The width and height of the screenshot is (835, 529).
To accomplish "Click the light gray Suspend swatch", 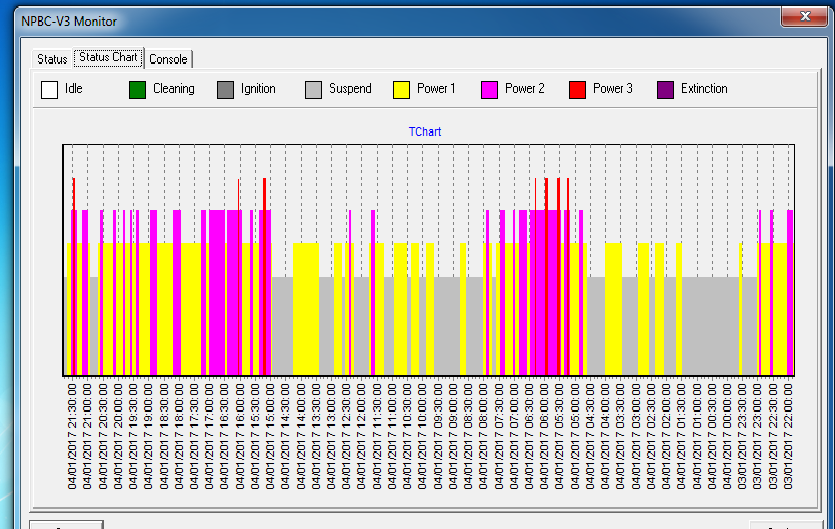I will pos(313,90).
